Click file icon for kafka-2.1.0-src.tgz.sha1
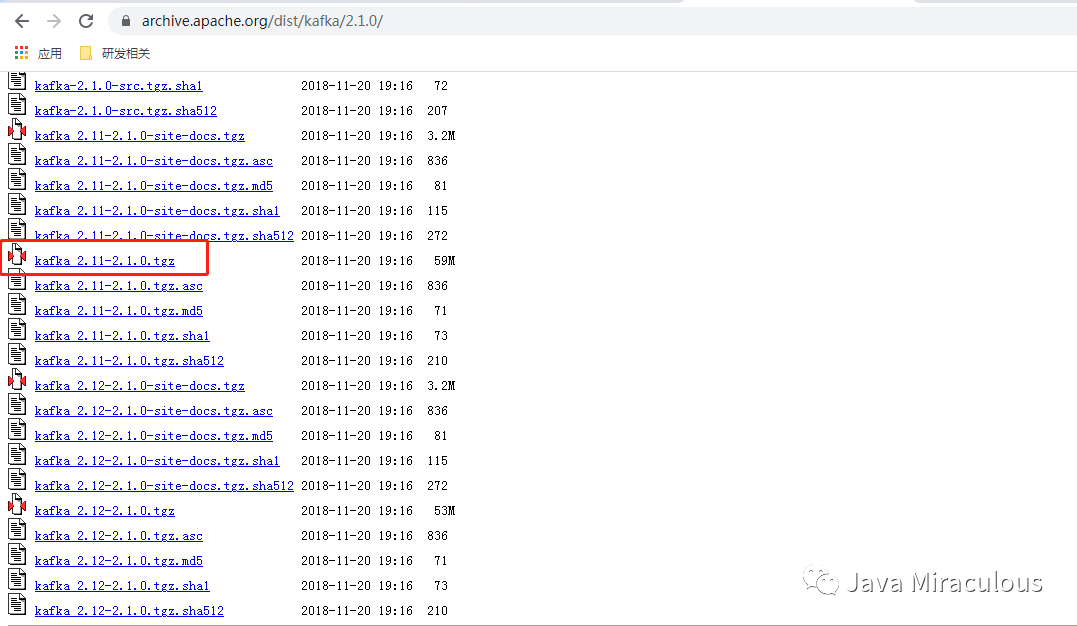Viewport: 1077px width, 626px height. 17,80
